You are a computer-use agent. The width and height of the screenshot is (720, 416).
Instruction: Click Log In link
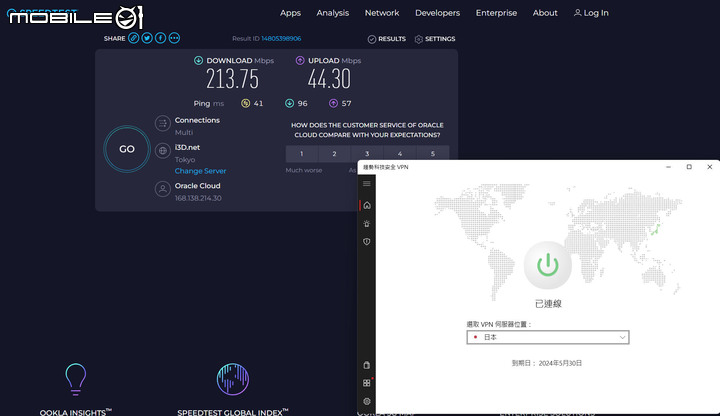click(591, 13)
